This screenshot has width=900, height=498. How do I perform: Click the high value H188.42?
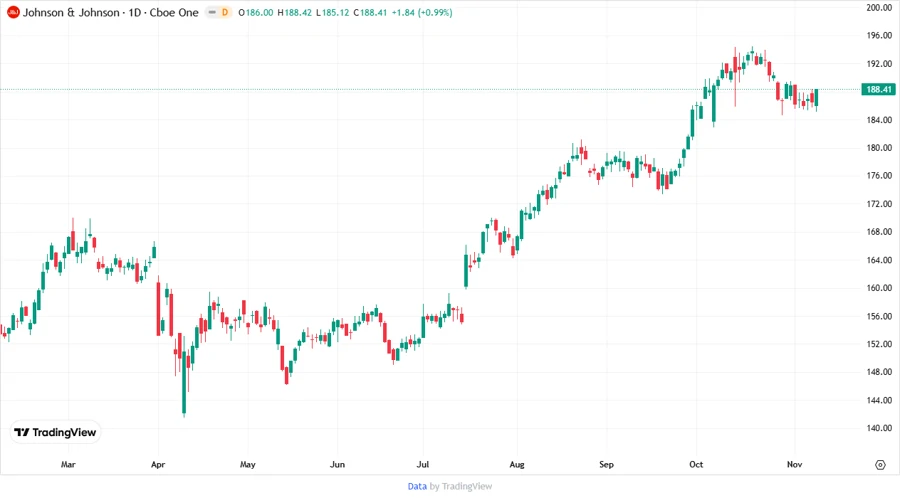click(x=294, y=12)
